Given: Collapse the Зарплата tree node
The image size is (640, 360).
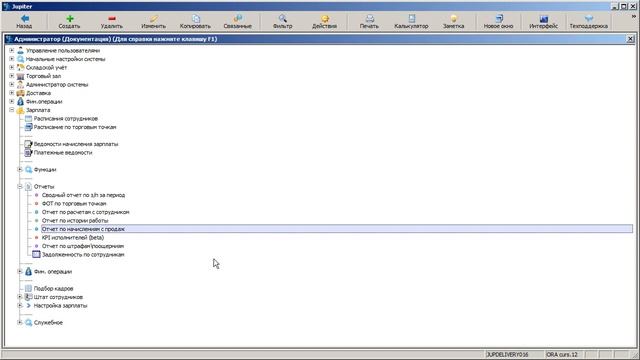Looking at the screenshot, I should pos(12,110).
